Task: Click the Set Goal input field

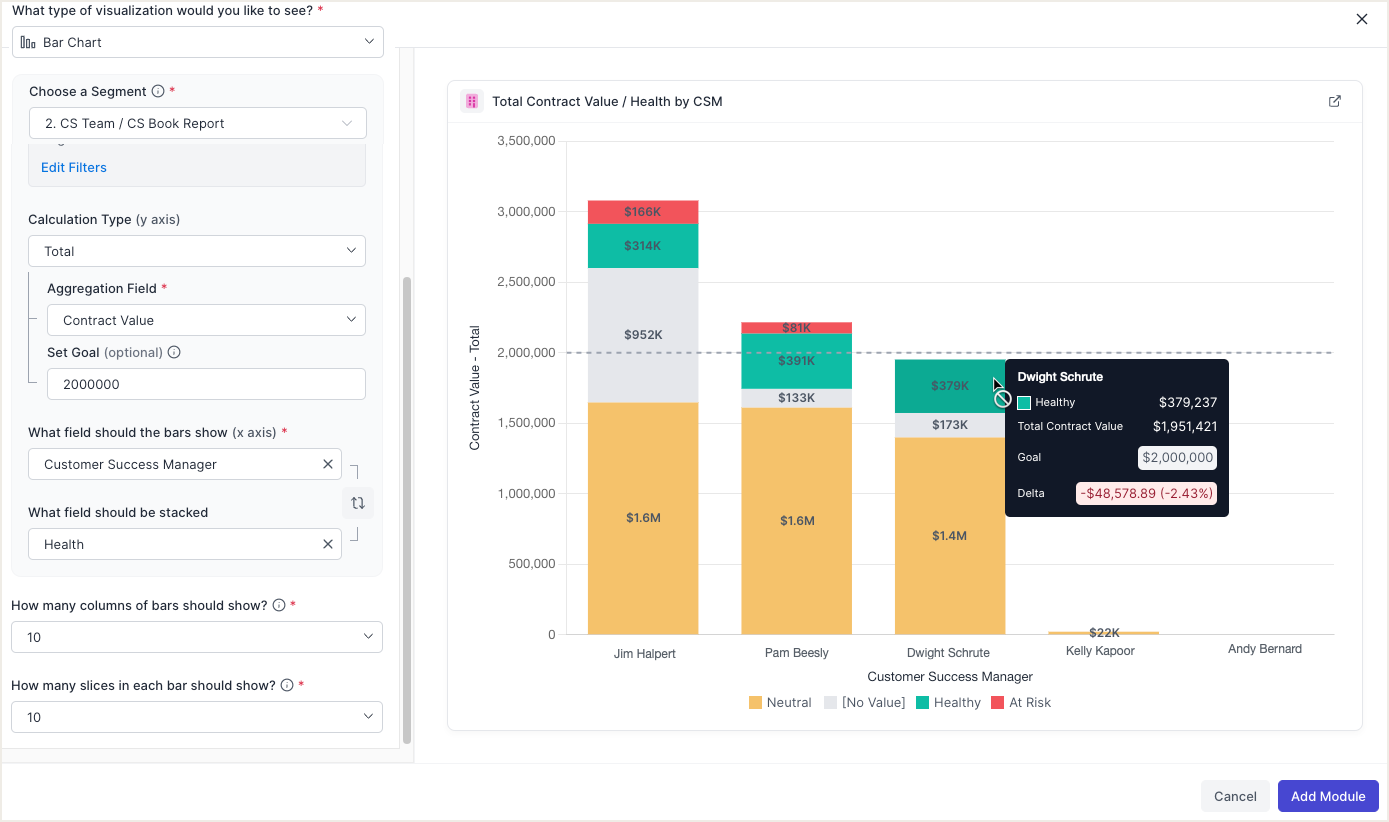Action: (206, 384)
